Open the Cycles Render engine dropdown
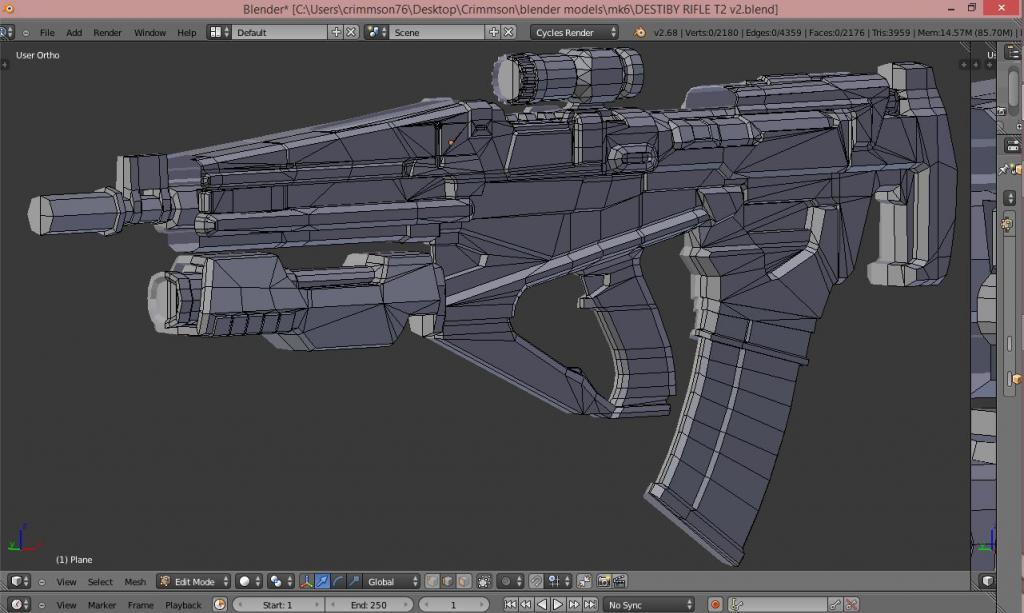 [573, 32]
